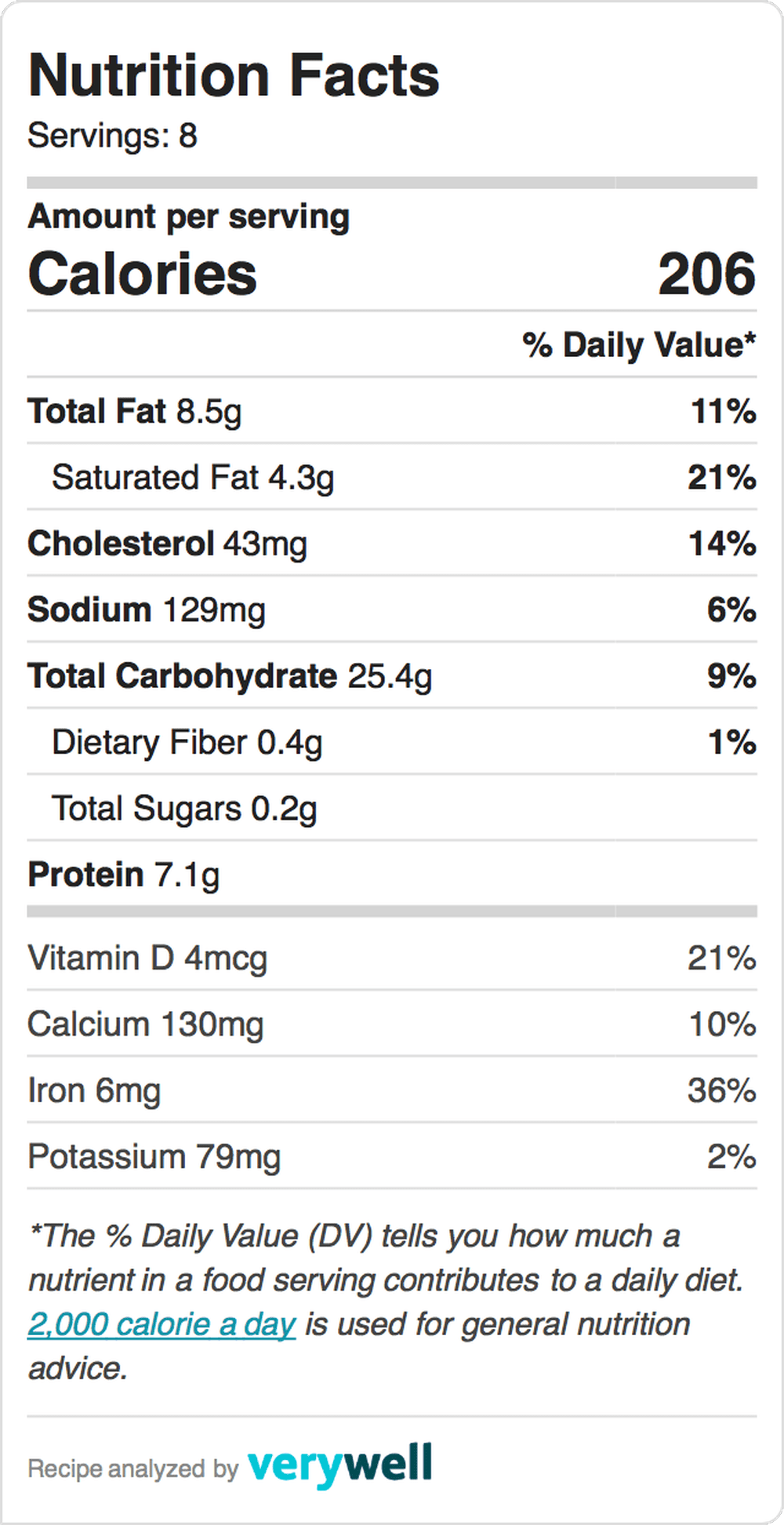784x1525 pixels.
Task: Select the 206 calorie value
Action: tap(706, 274)
